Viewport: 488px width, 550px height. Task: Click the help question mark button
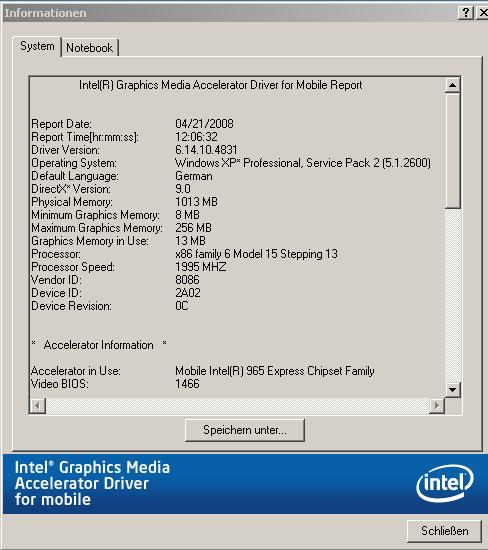pyautogui.click(x=466, y=13)
